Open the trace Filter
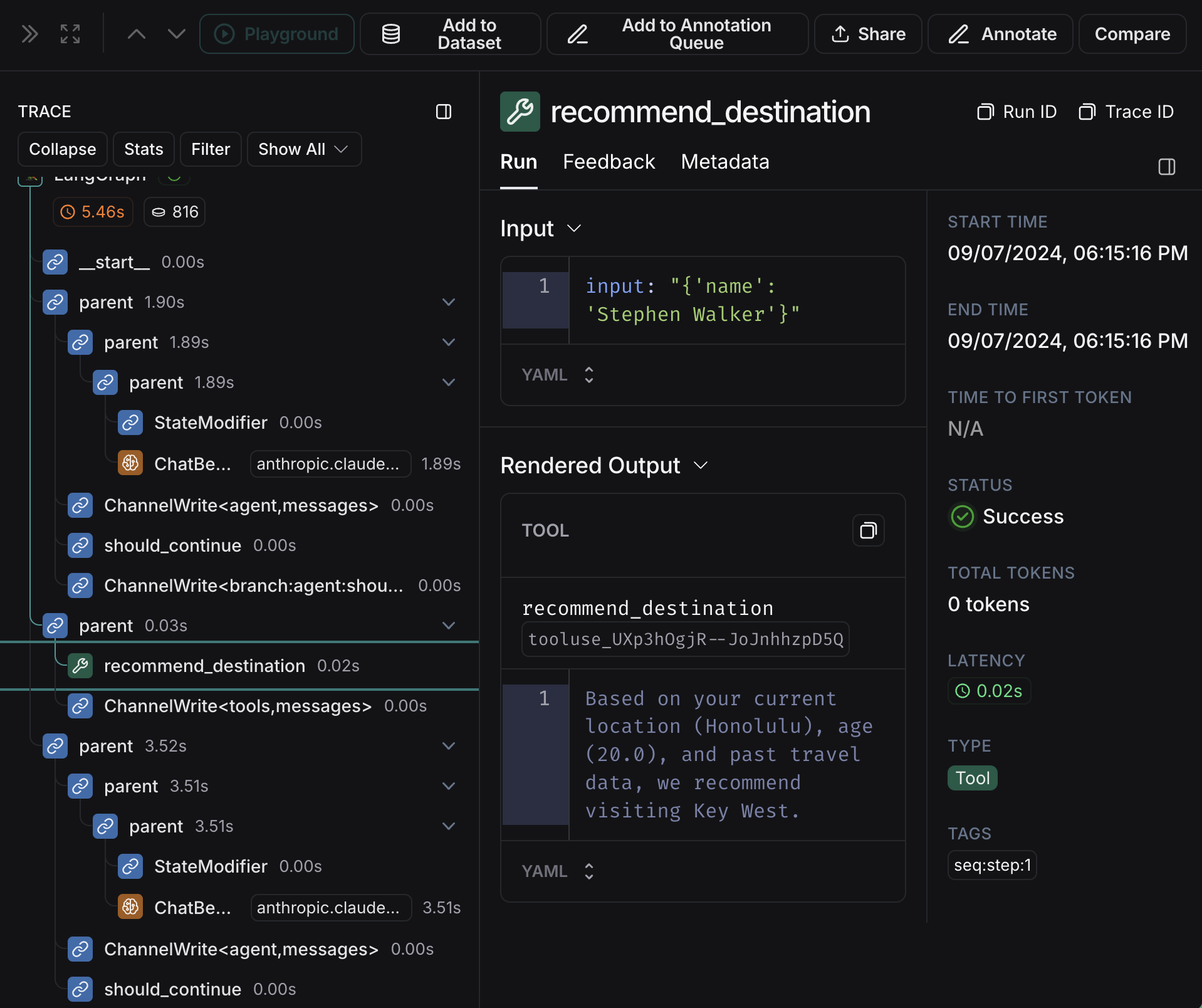The height and width of the screenshot is (1008, 1202). [211, 149]
